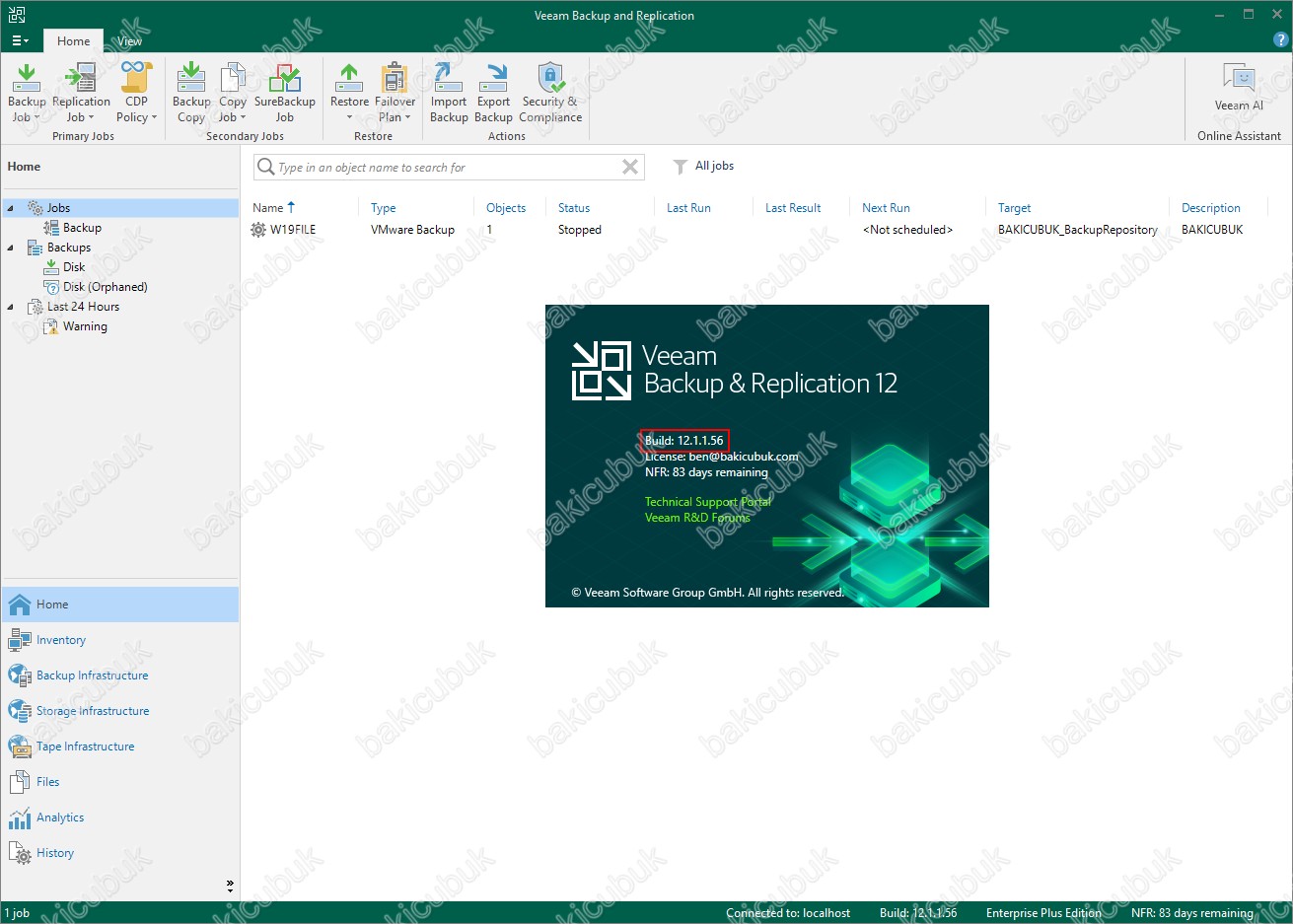Clear the search field with X

(630, 167)
